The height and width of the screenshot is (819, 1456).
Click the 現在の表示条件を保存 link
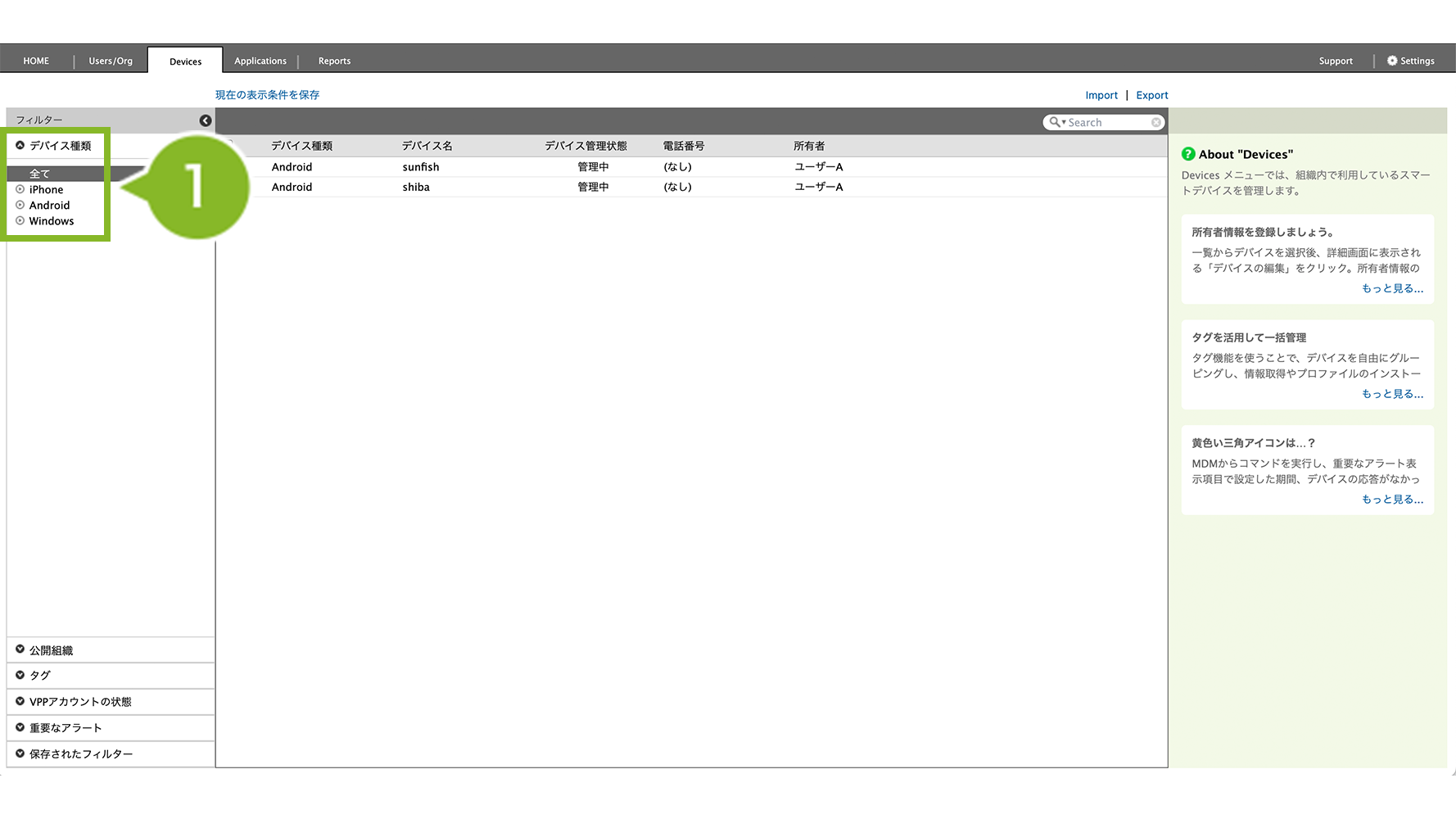tap(267, 95)
